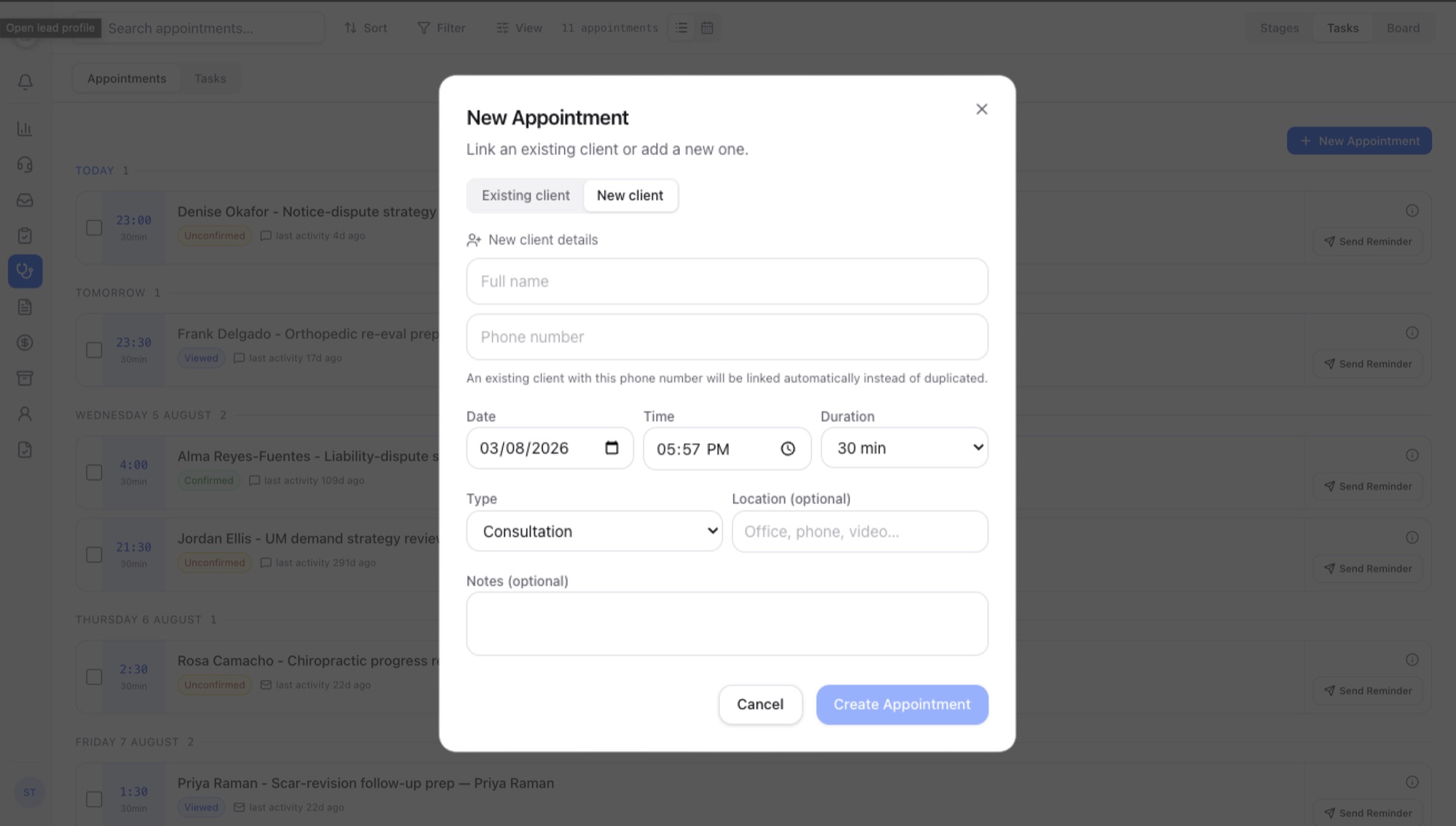Open the date picker calendar icon
1456x826 pixels.
tap(612, 448)
